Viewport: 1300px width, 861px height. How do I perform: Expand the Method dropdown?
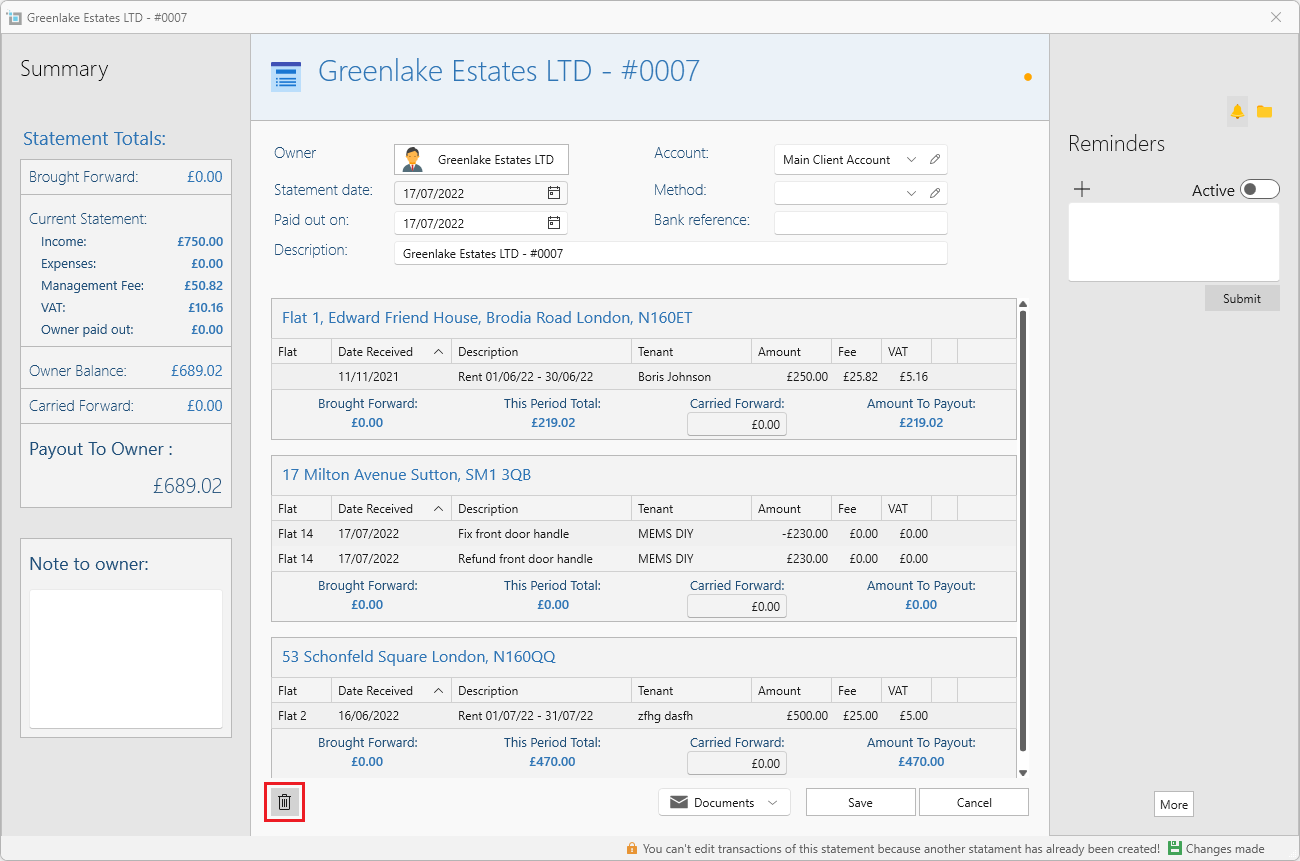pyautogui.click(x=911, y=193)
